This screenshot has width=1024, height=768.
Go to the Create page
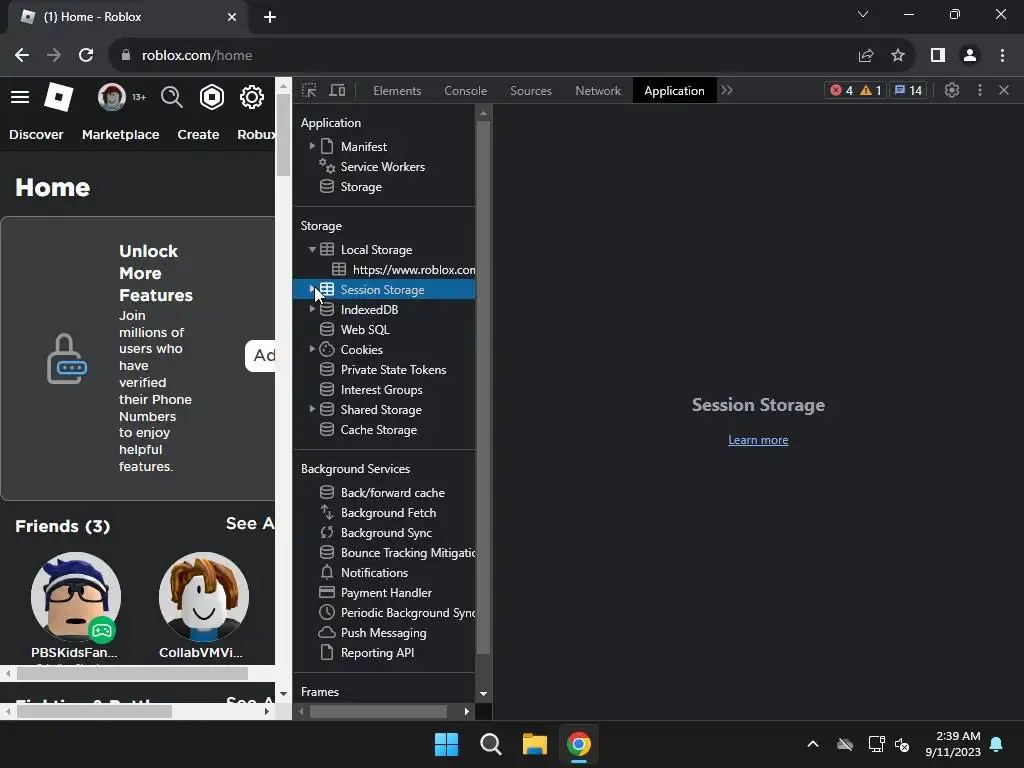click(x=198, y=135)
